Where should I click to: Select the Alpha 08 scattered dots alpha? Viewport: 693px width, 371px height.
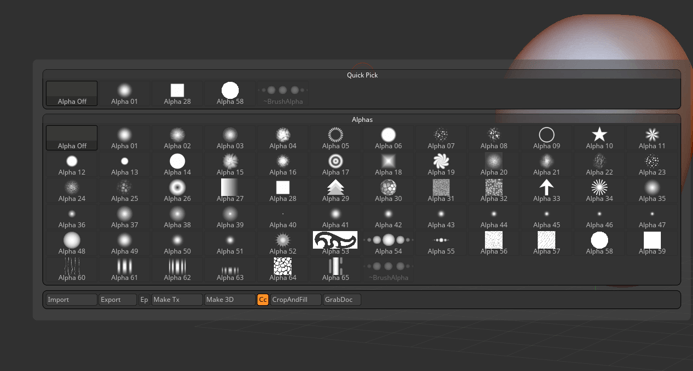(x=494, y=138)
